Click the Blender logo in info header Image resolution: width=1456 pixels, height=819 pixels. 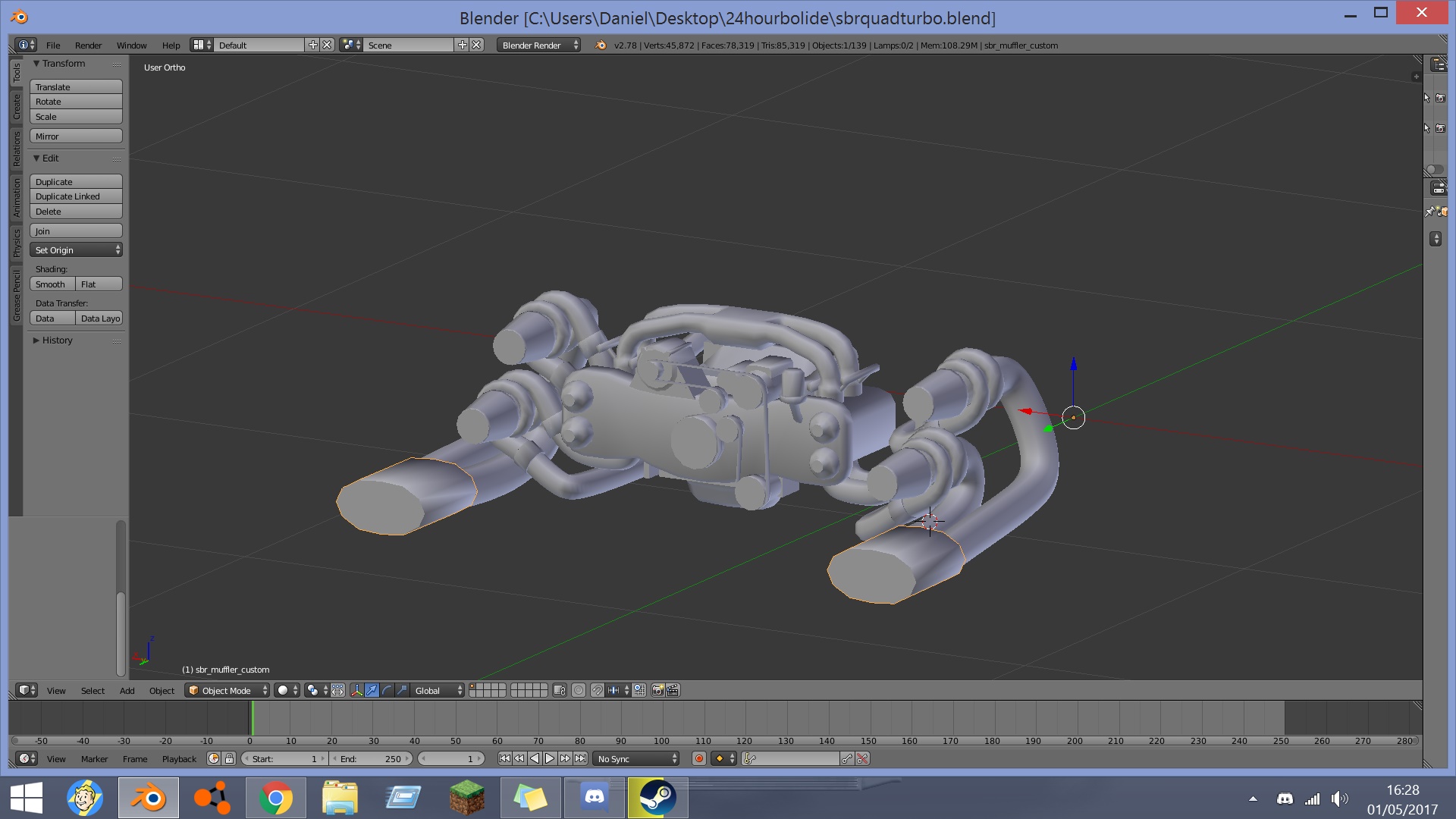[601, 45]
